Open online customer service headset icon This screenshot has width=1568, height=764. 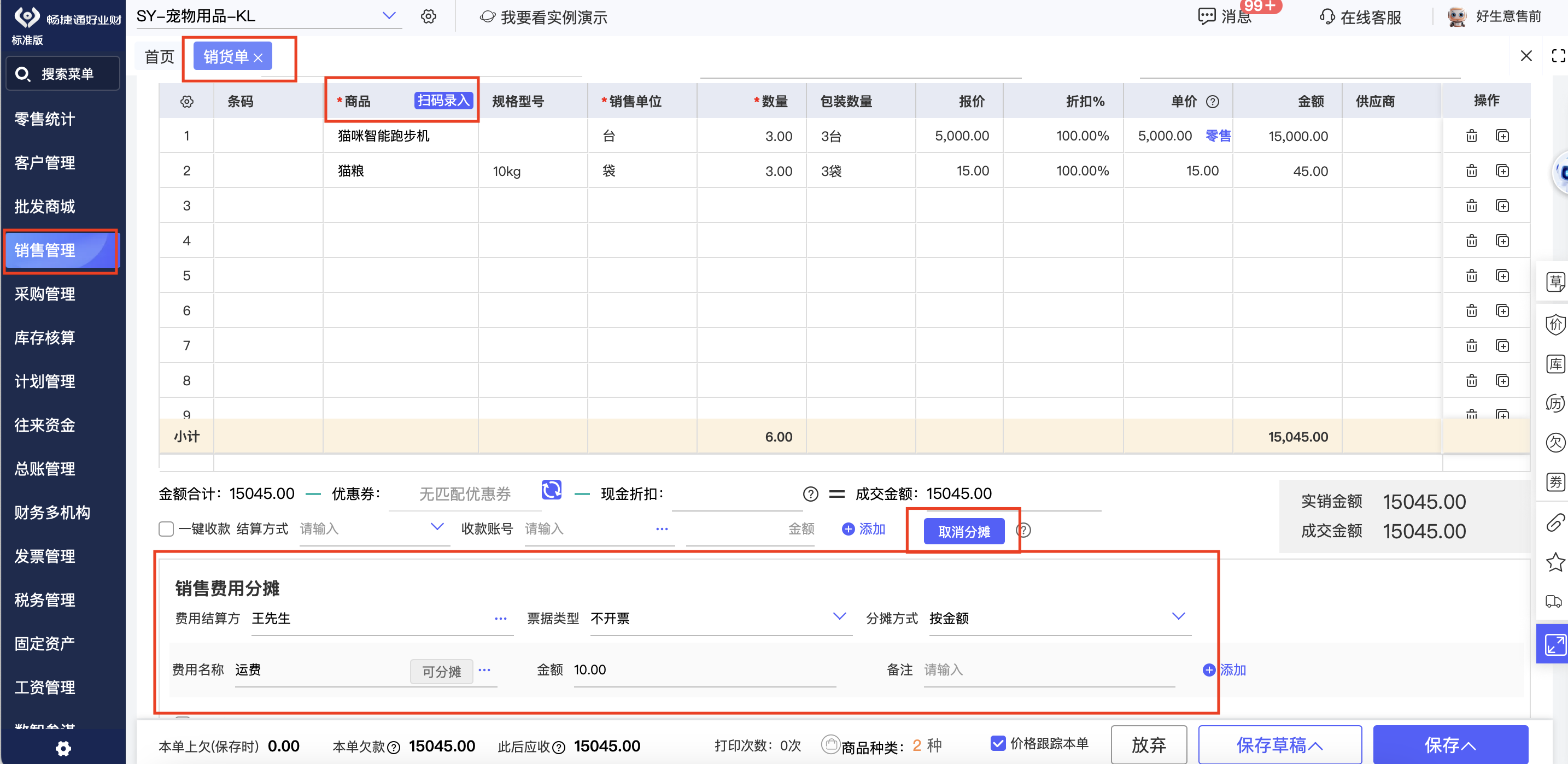[x=1327, y=16]
